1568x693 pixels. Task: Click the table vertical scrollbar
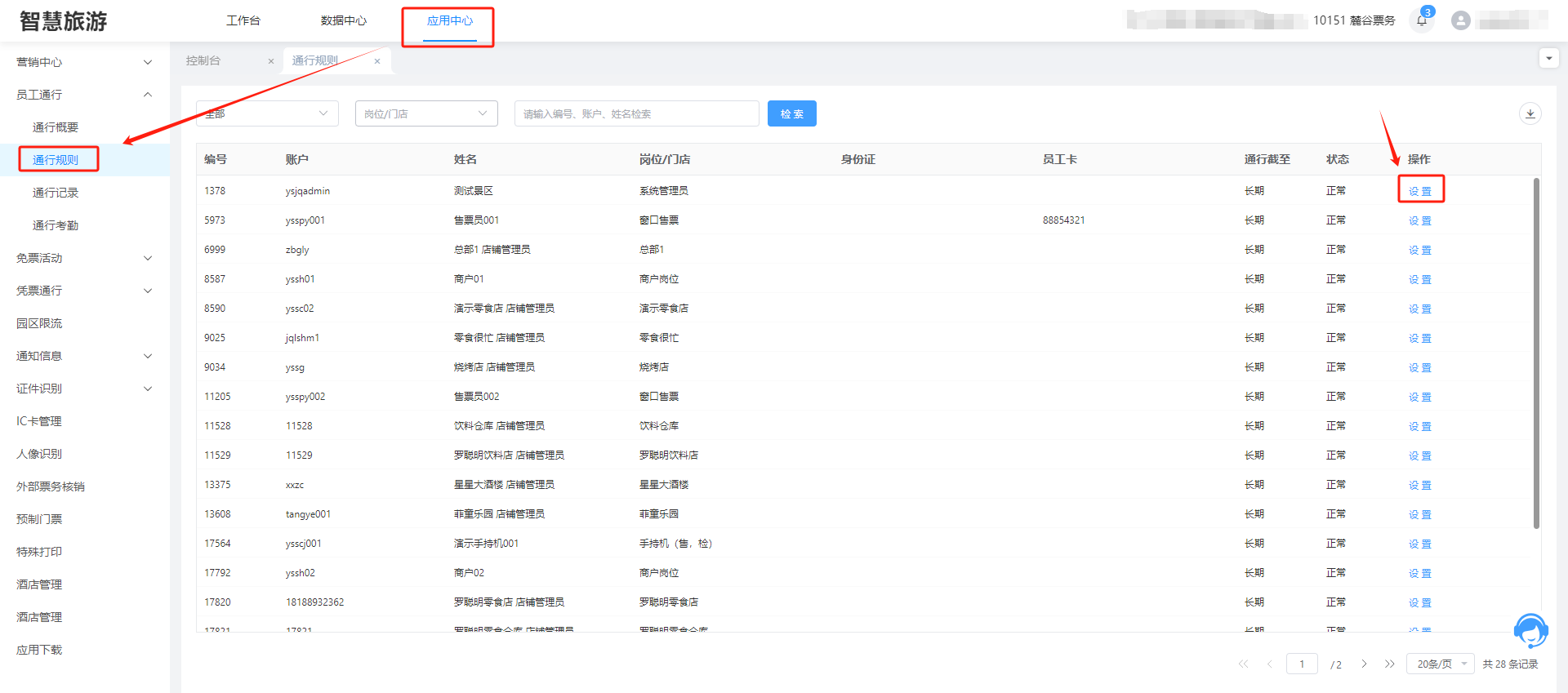(1535, 351)
